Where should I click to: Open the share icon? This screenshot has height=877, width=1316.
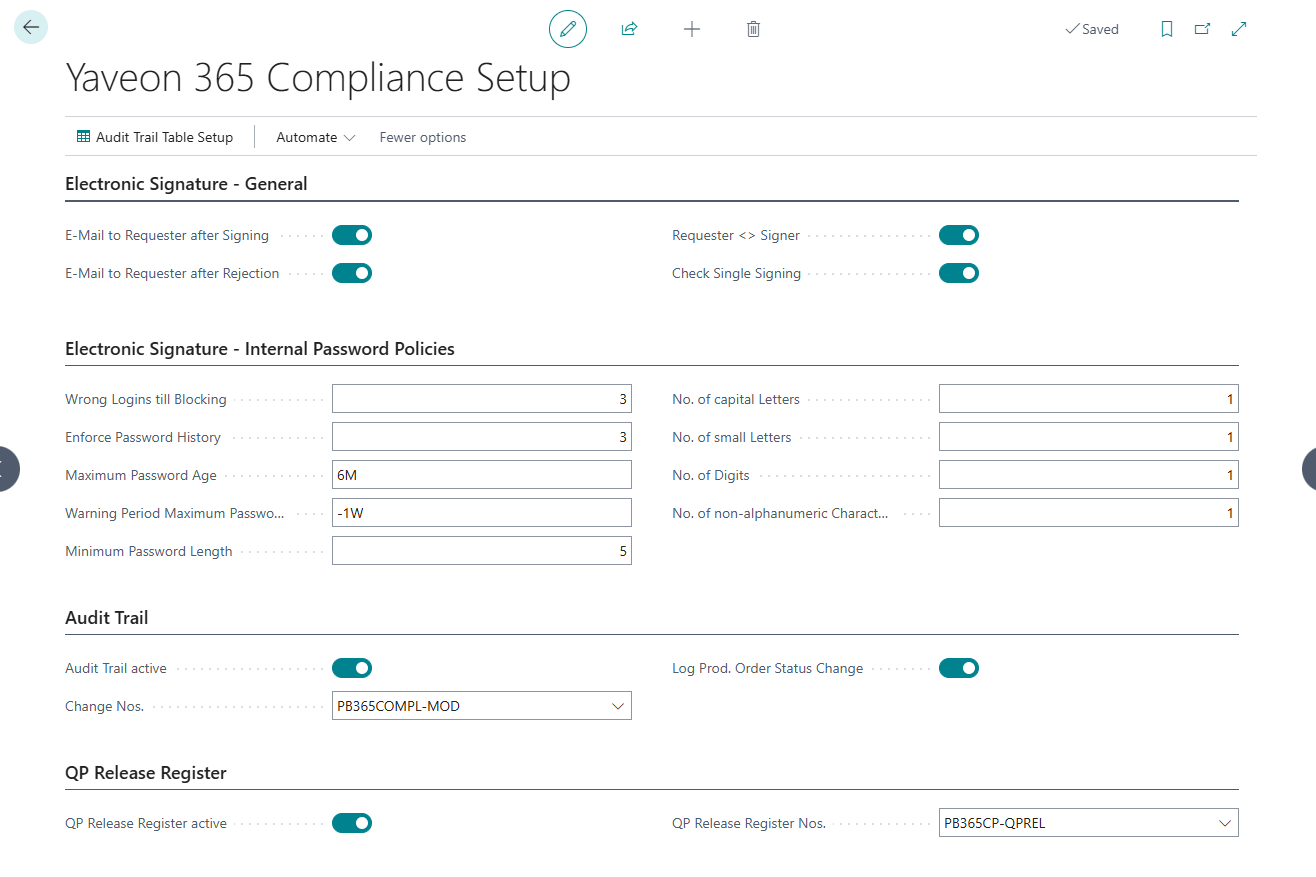click(629, 29)
